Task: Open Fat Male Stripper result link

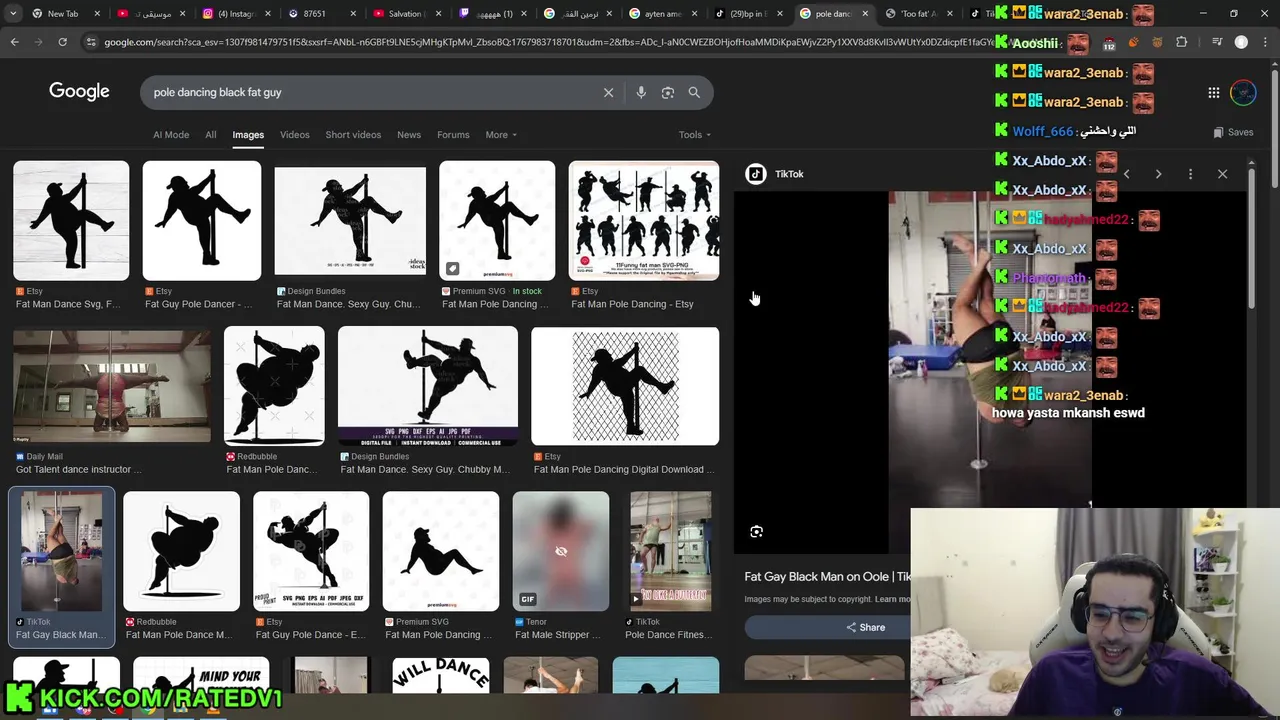Action: click(x=557, y=634)
